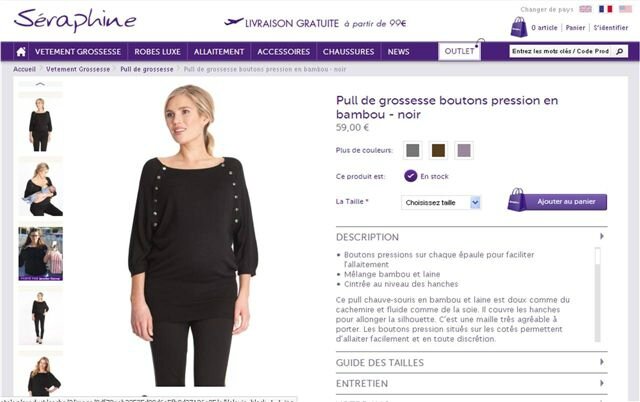View the breastfeeding photo thumbnail
This screenshot has width=640, height=402.
click(41, 189)
